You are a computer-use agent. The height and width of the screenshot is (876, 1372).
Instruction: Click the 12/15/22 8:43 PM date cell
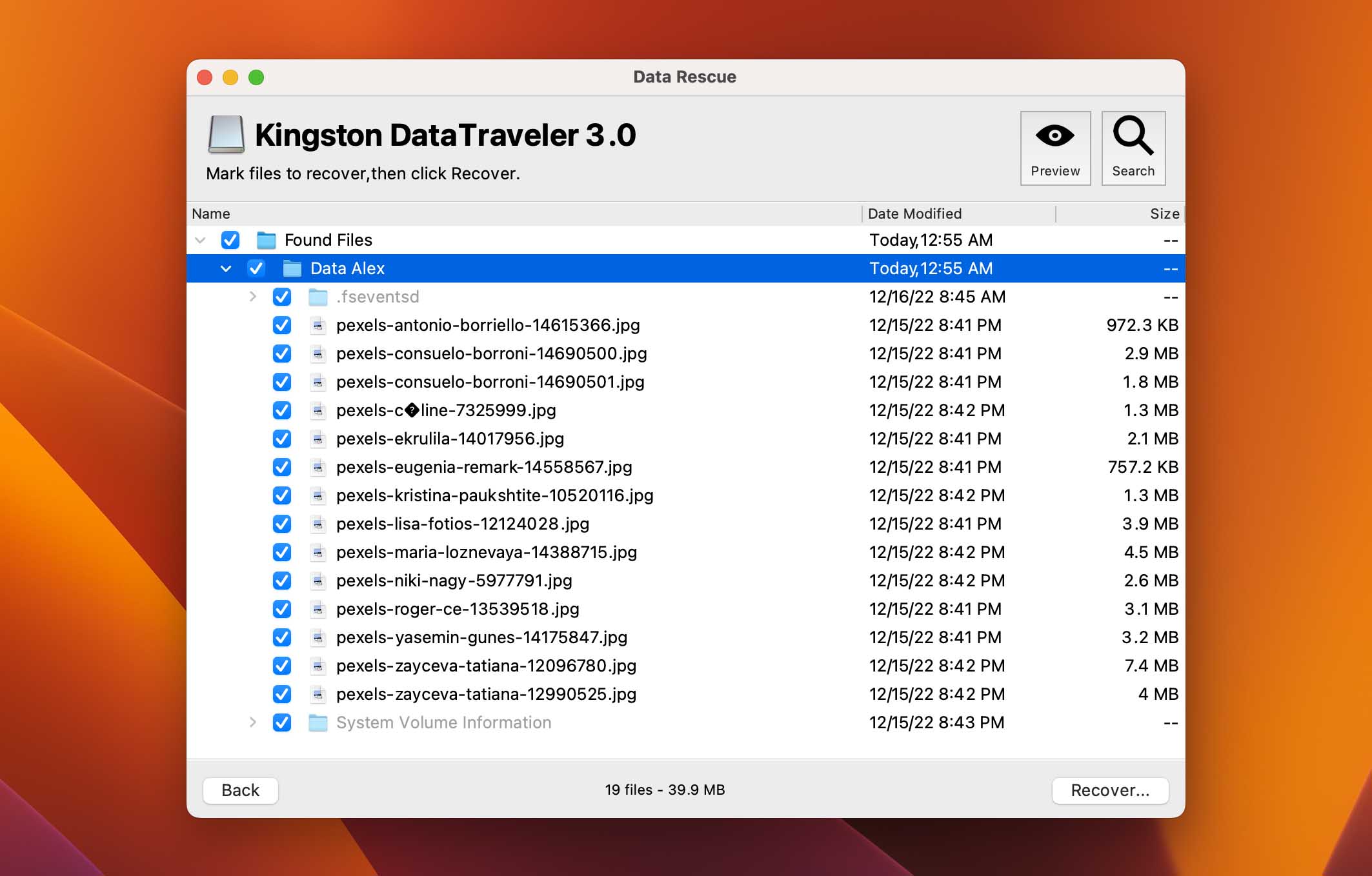coord(937,723)
